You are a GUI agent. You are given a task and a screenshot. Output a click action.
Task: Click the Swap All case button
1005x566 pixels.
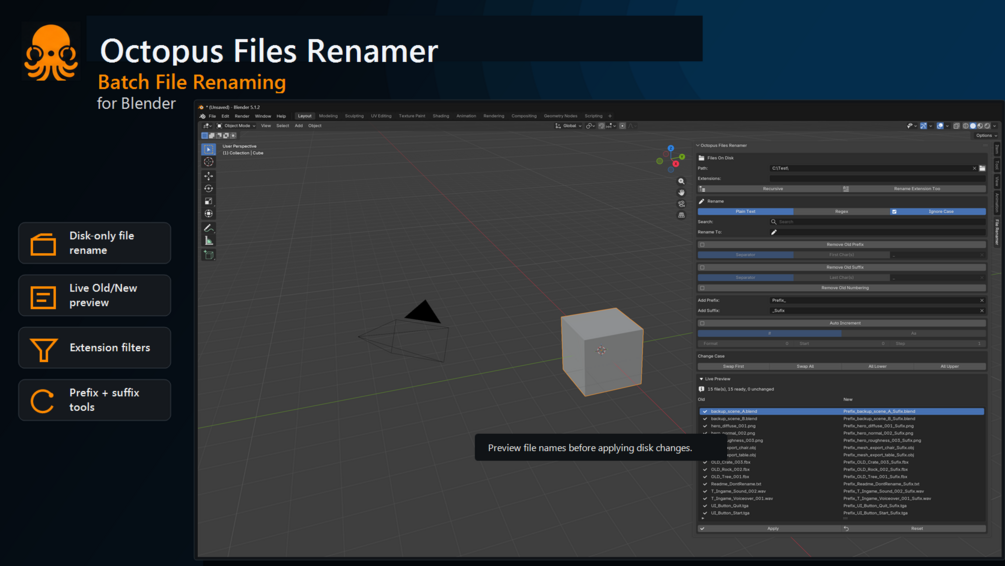(x=806, y=367)
